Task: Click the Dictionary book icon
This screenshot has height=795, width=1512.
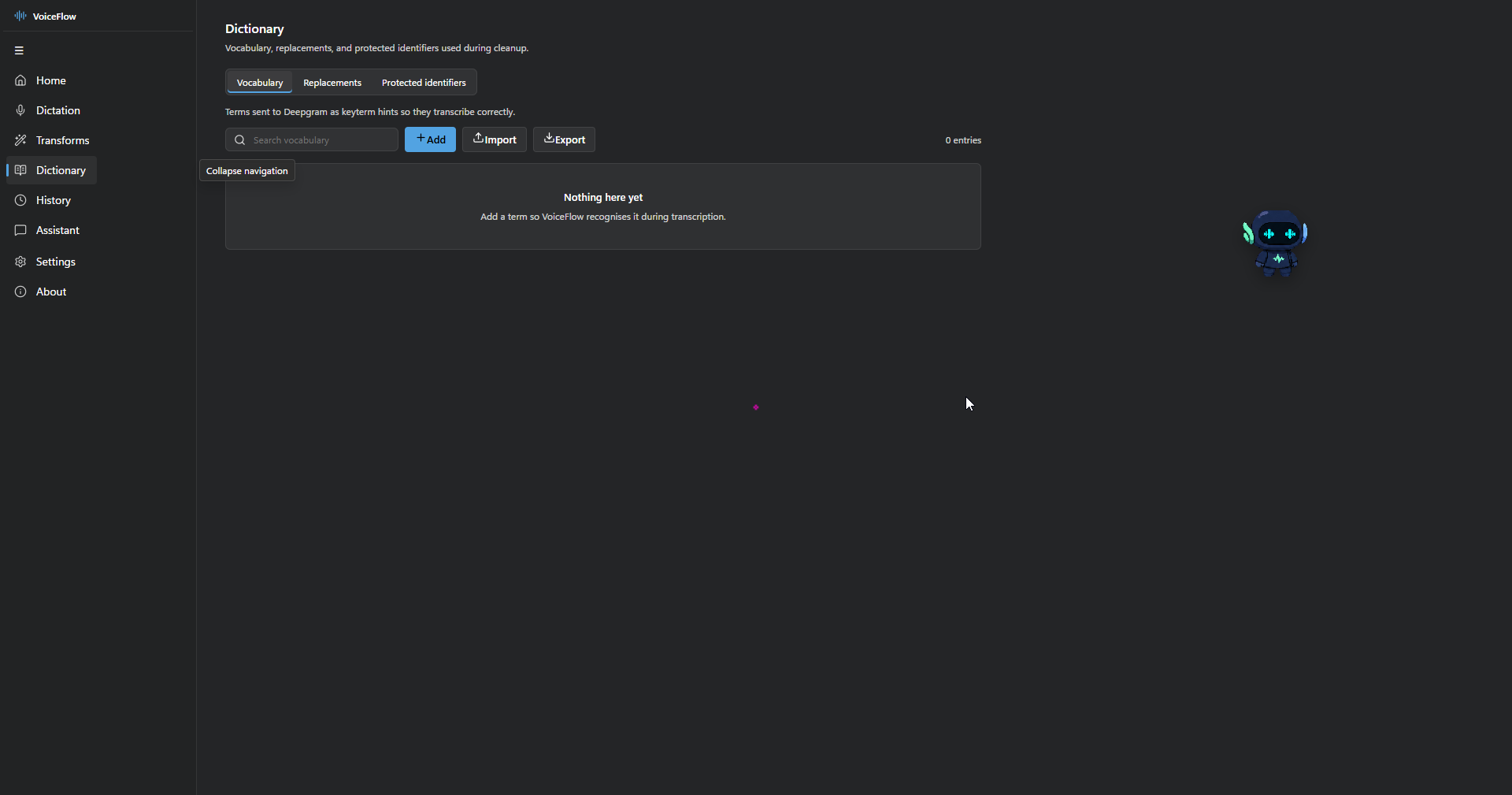Action: [x=20, y=170]
